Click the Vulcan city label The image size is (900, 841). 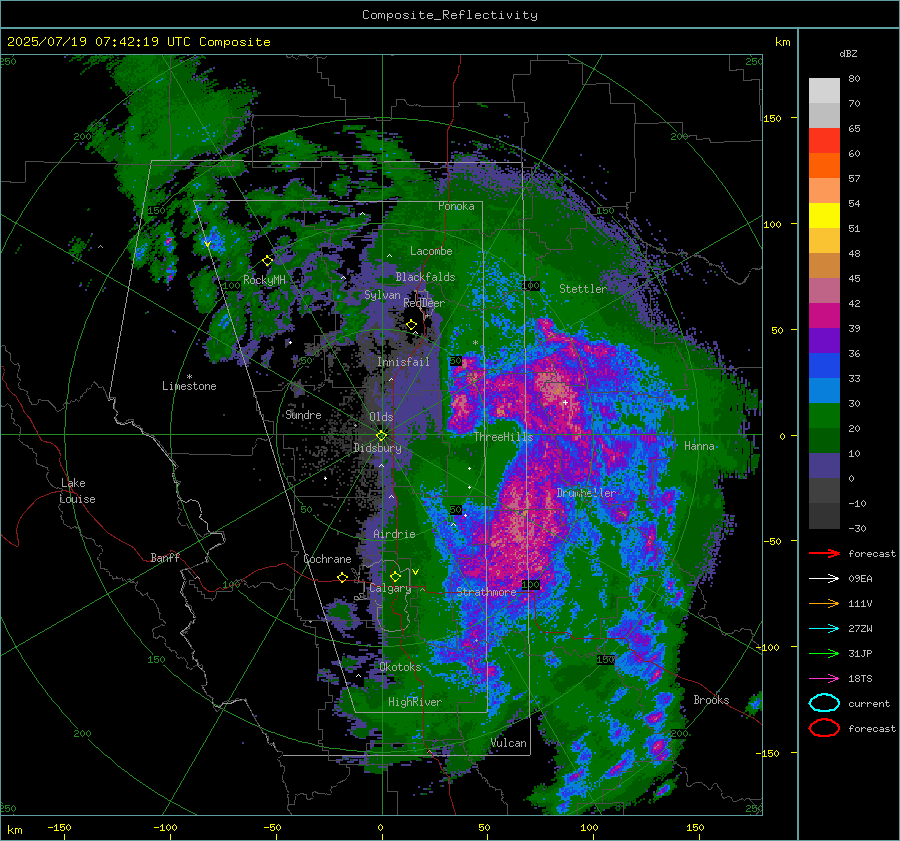point(508,743)
